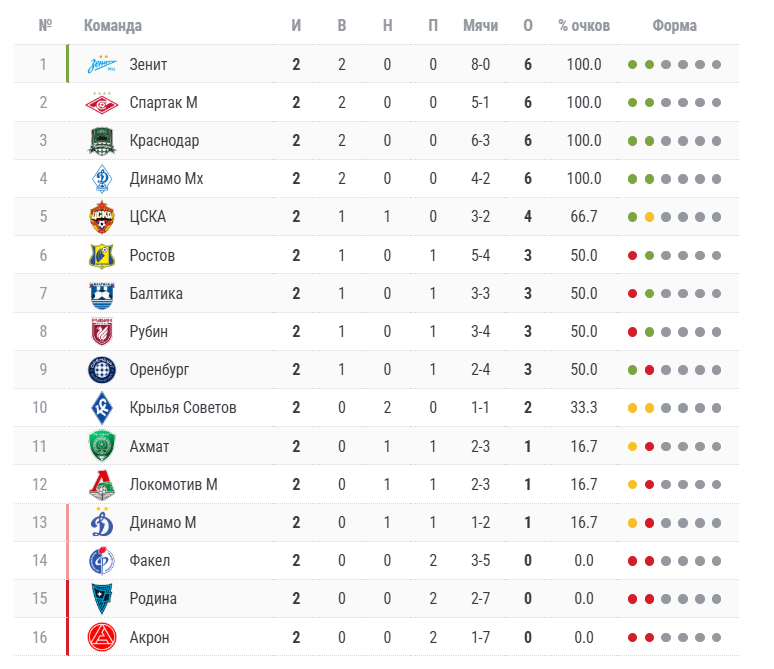The image size is (774, 669).
Task: Click the Spartak M red diamond logo
Action: (x=102, y=103)
